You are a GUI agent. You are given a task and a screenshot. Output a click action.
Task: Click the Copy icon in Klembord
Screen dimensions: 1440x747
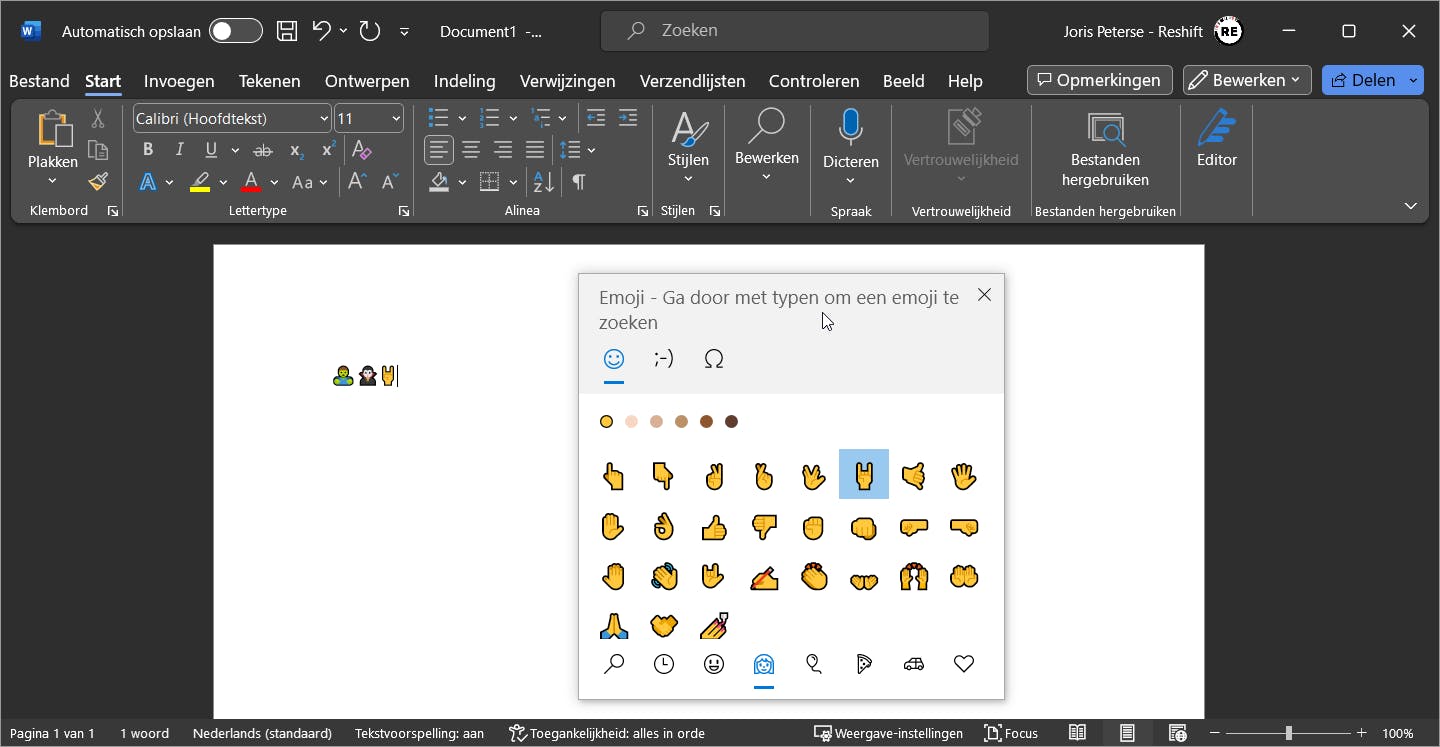click(98, 150)
